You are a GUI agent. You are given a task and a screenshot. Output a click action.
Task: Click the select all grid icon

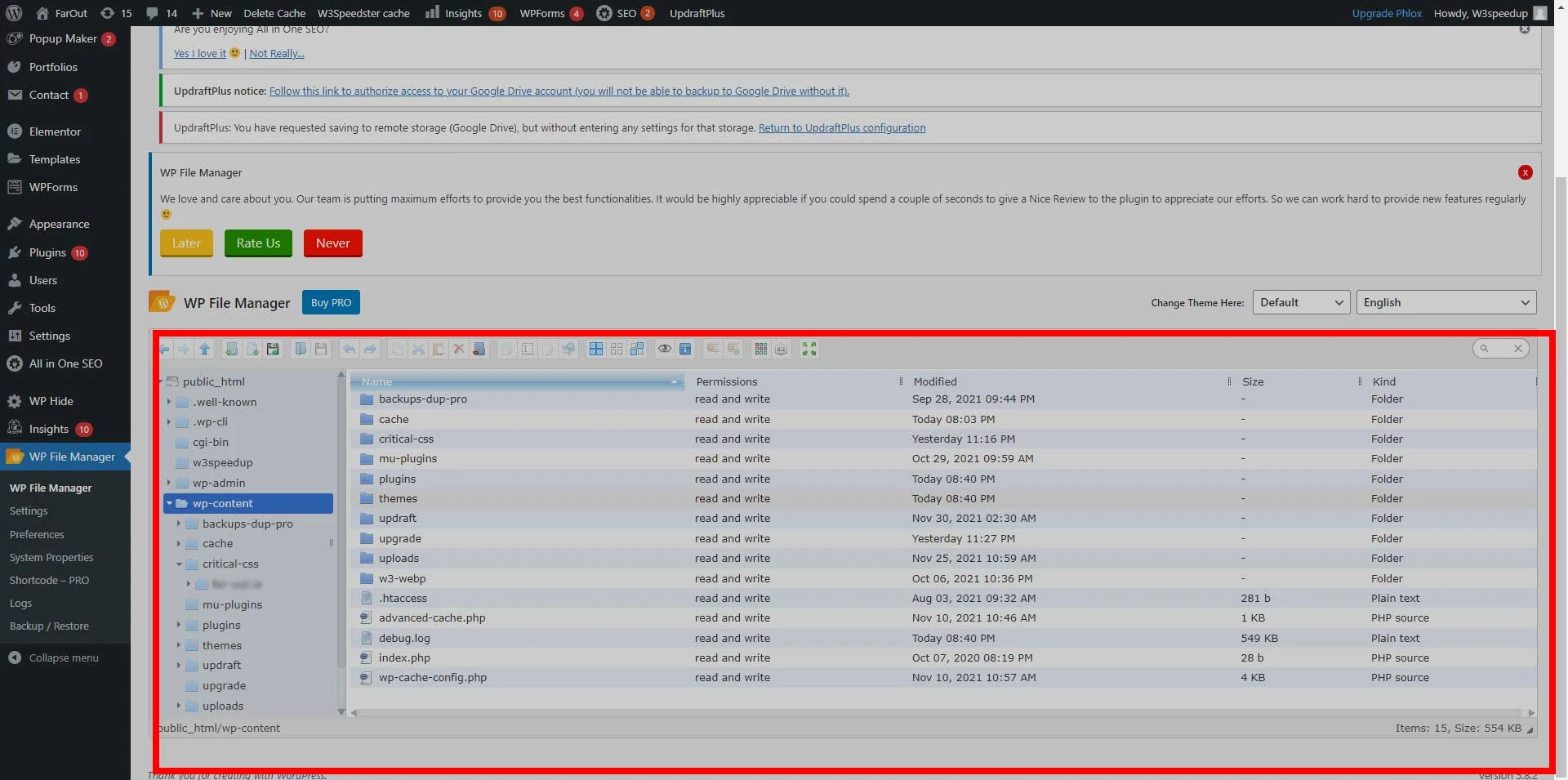click(596, 350)
